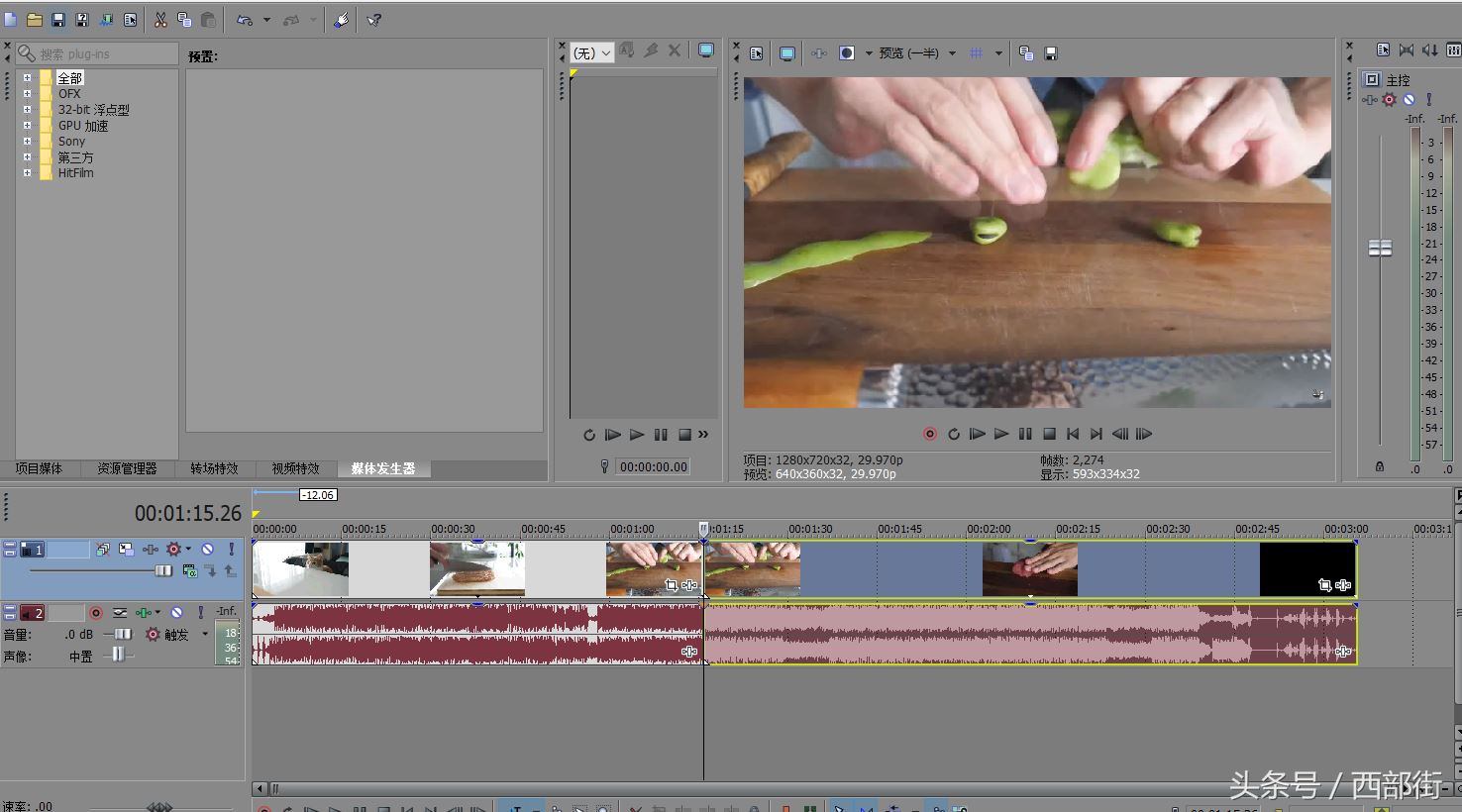
Task: Click the Render As icon in toolbar
Action: [106, 20]
